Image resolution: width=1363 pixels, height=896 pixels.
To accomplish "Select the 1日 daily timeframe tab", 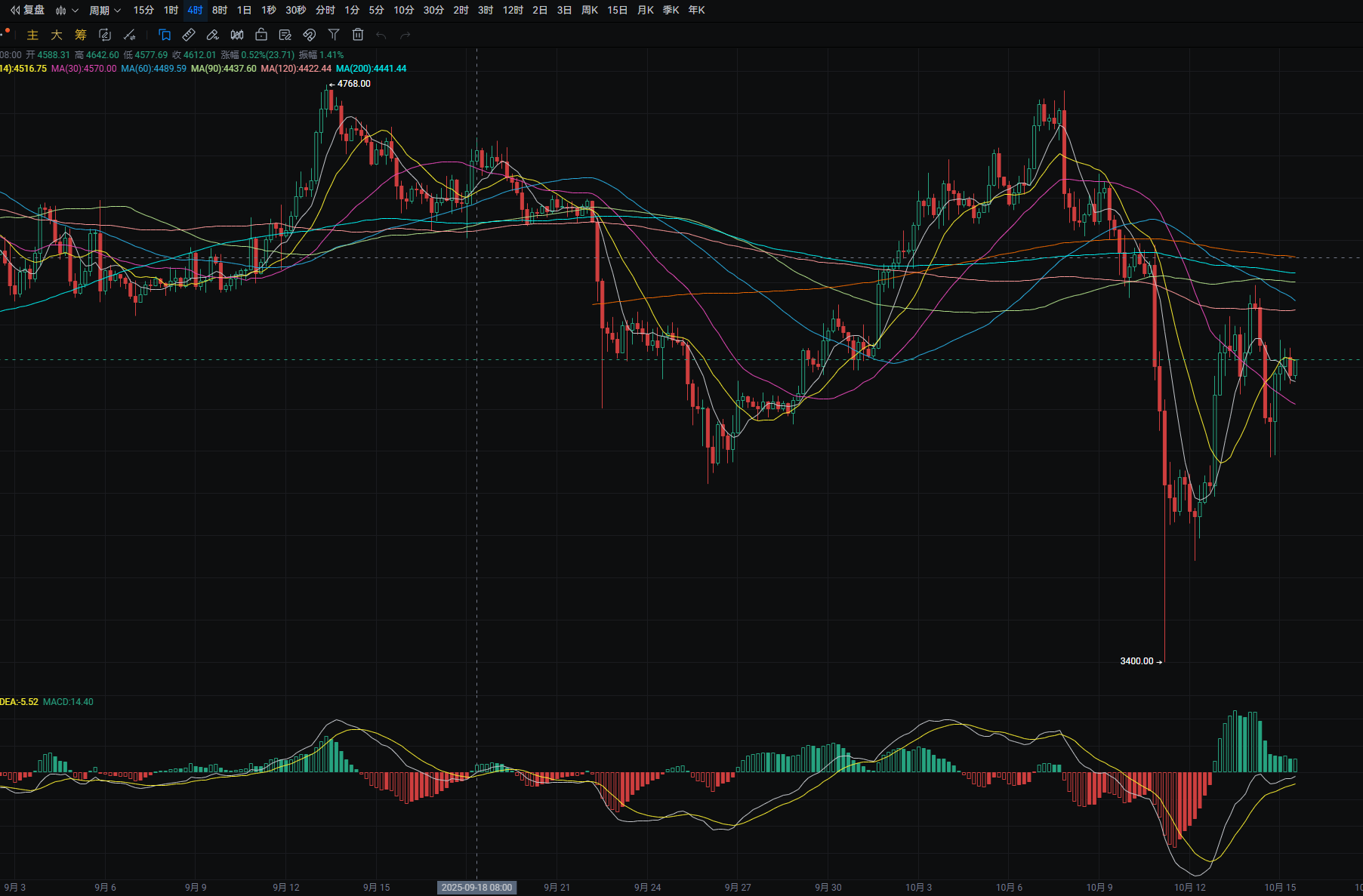I will pos(244,11).
